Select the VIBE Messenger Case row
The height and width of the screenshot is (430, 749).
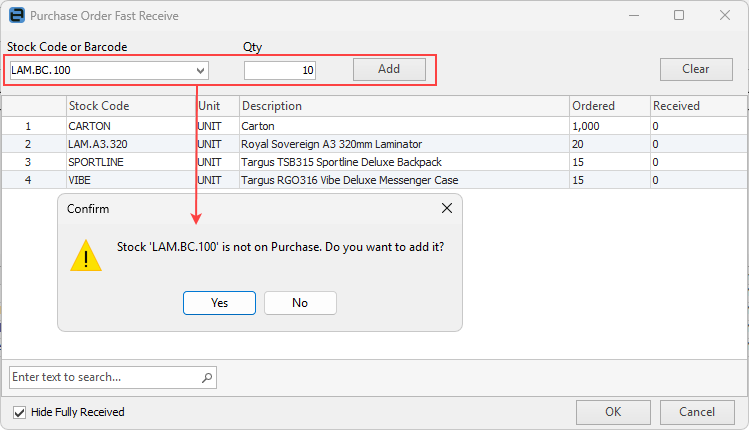coord(300,180)
